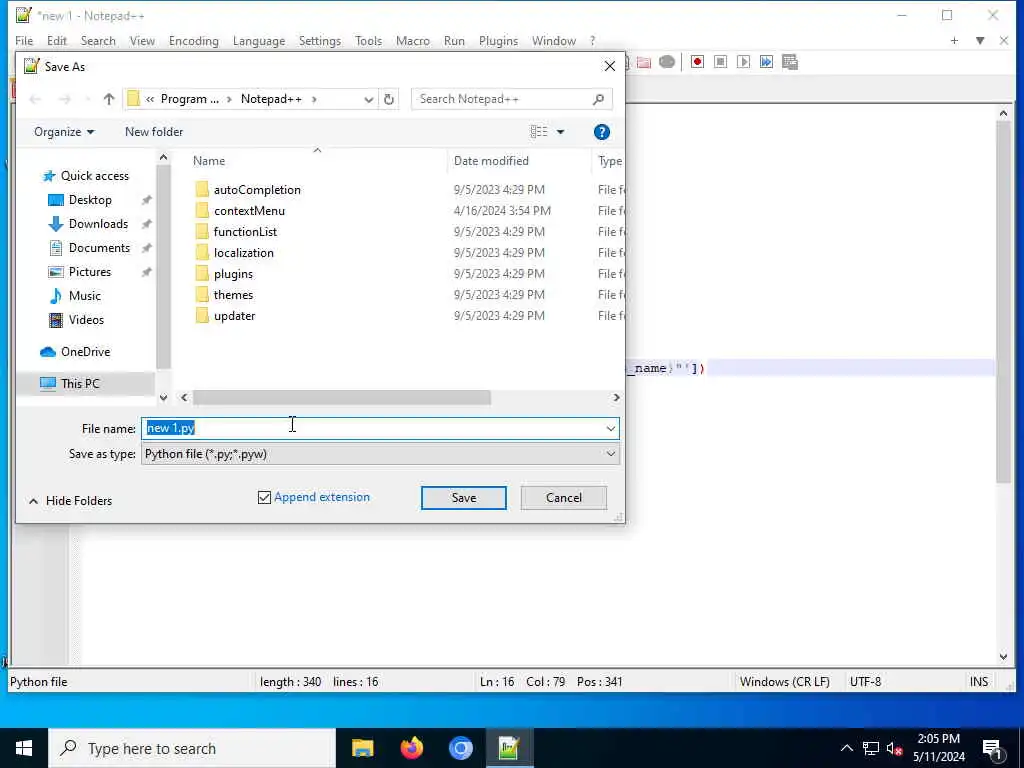This screenshot has height=768, width=1024.
Task: Open the Macro menu
Action: 413,40
